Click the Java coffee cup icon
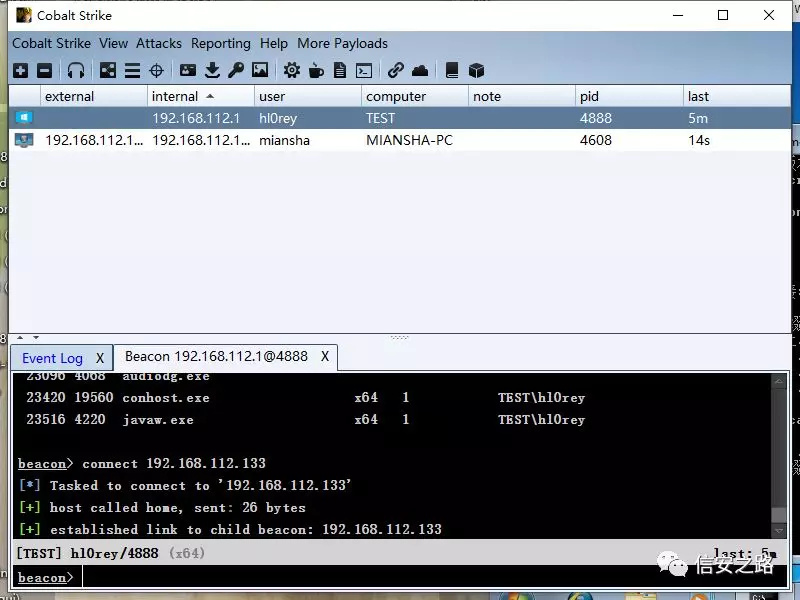The image size is (800, 600). point(316,70)
